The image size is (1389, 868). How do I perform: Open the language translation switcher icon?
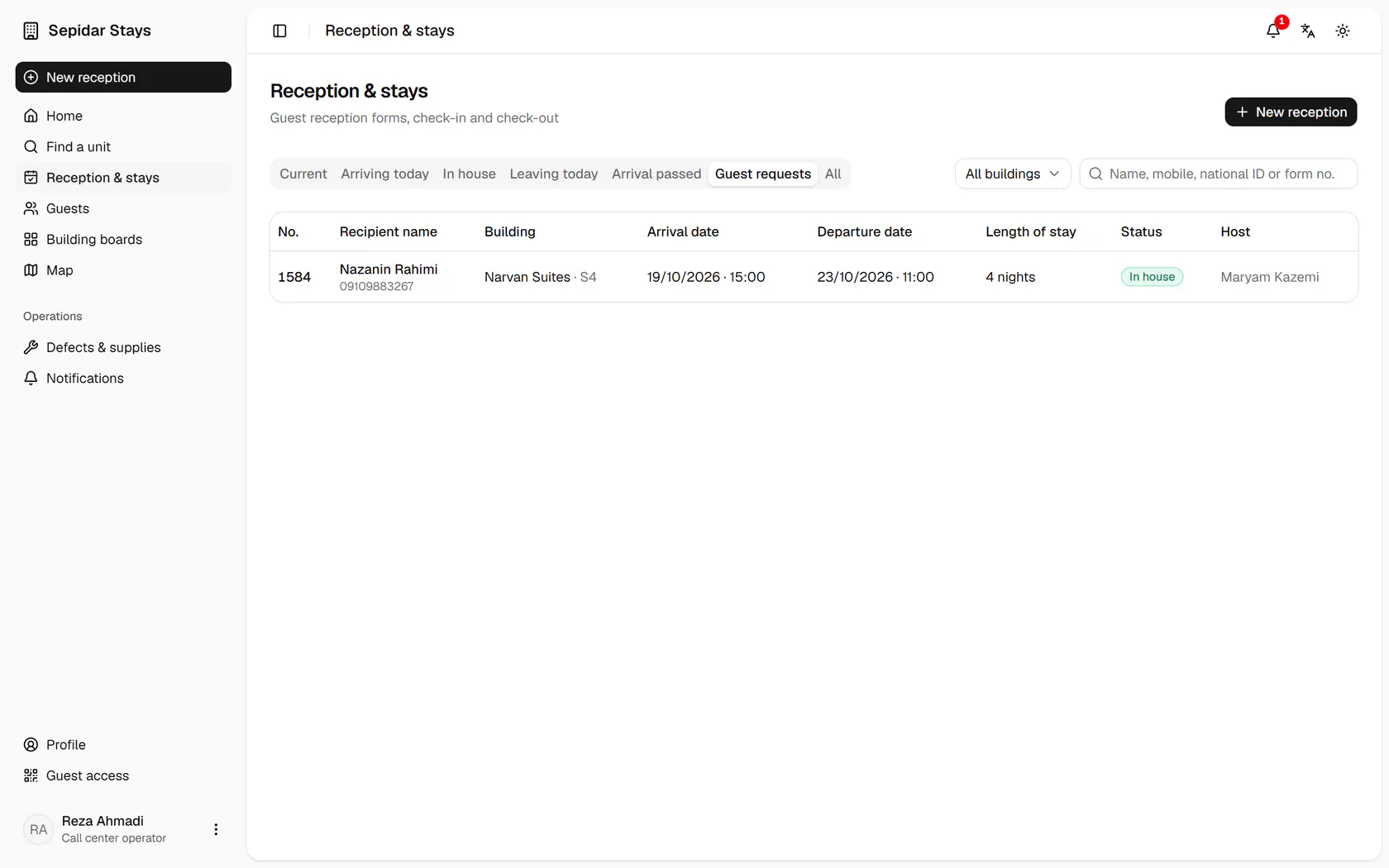tap(1308, 31)
